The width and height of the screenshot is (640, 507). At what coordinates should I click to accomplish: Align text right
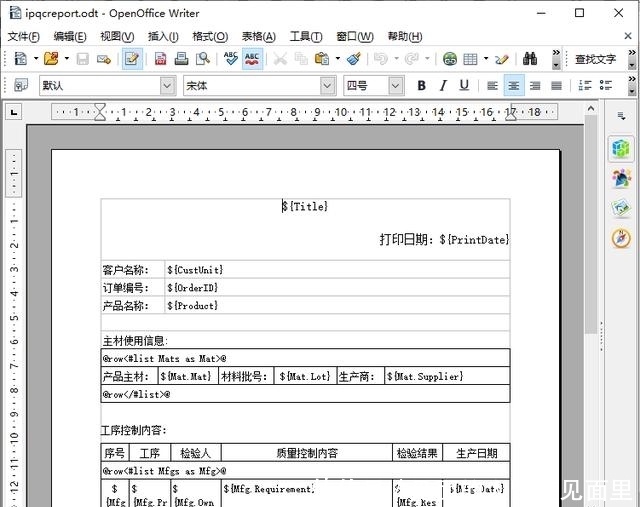point(535,85)
